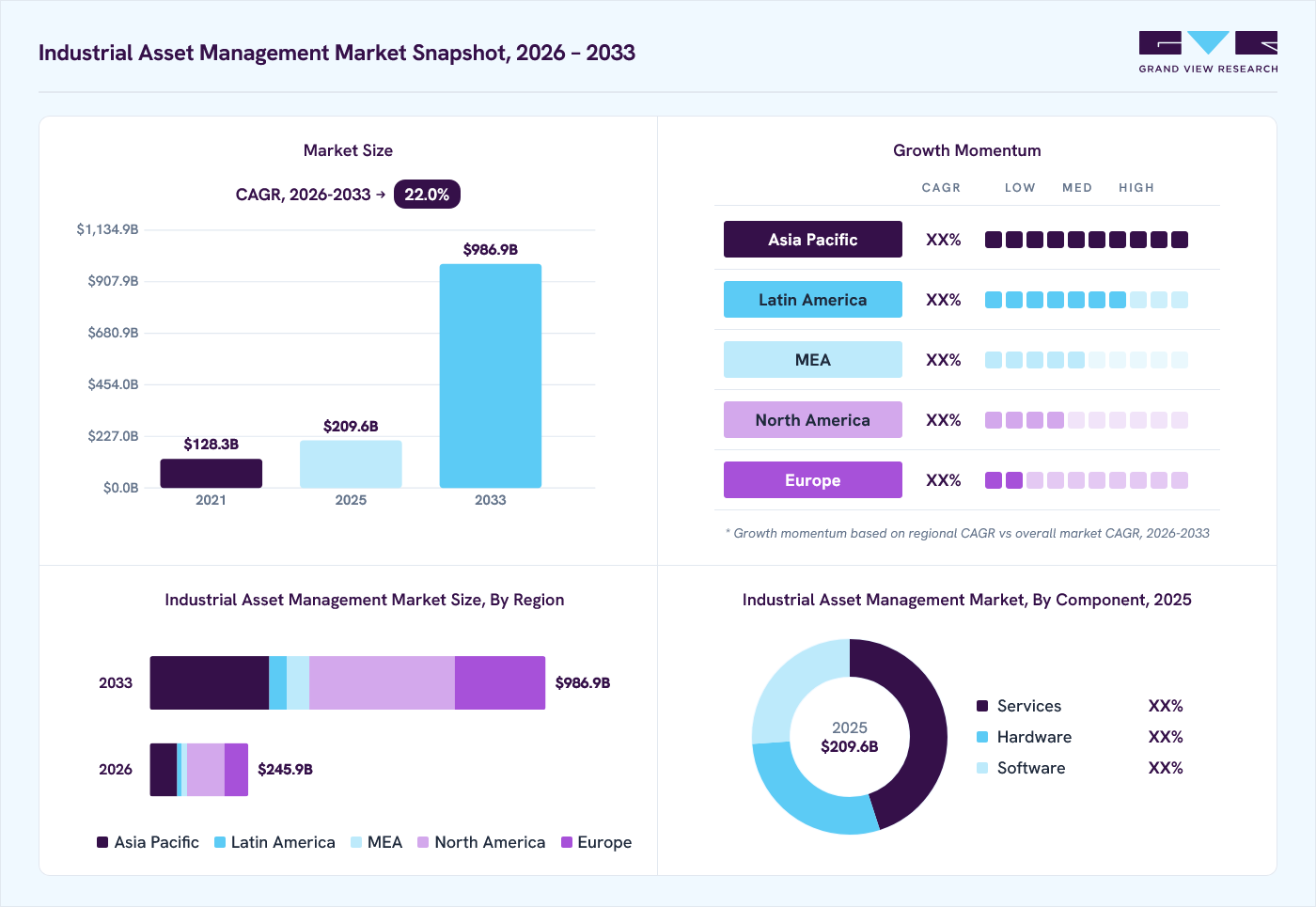Click the Latin America legend swatch under region chart
Viewport: 1316px width, 907px height.
pyautogui.click(x=220, y=842)
